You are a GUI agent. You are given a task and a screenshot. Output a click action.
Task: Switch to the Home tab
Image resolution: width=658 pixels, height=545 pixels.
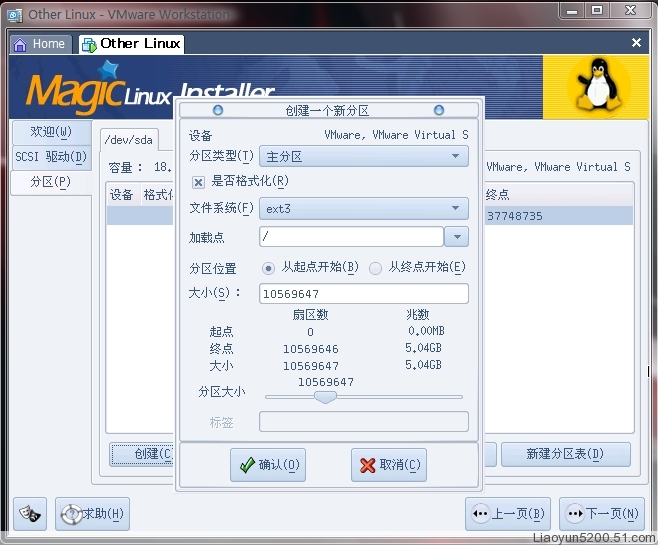(41, 44)
